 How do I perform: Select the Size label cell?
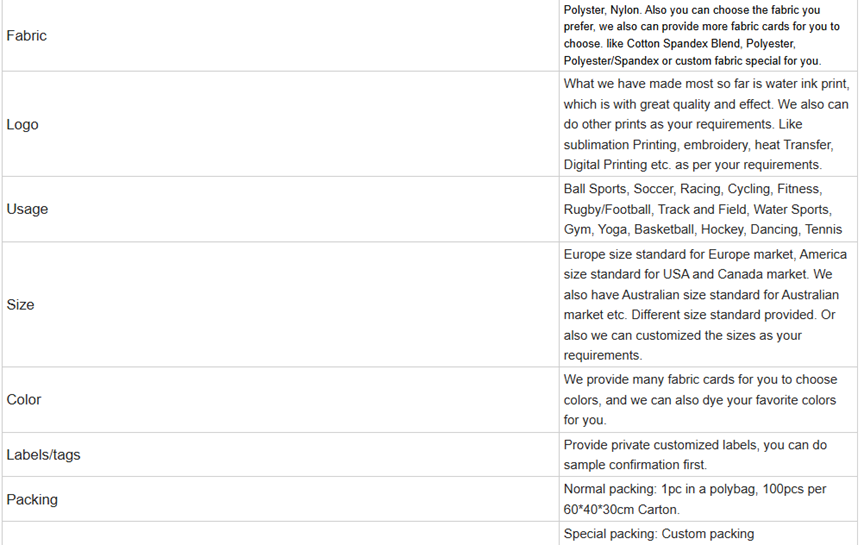point(20,305)
